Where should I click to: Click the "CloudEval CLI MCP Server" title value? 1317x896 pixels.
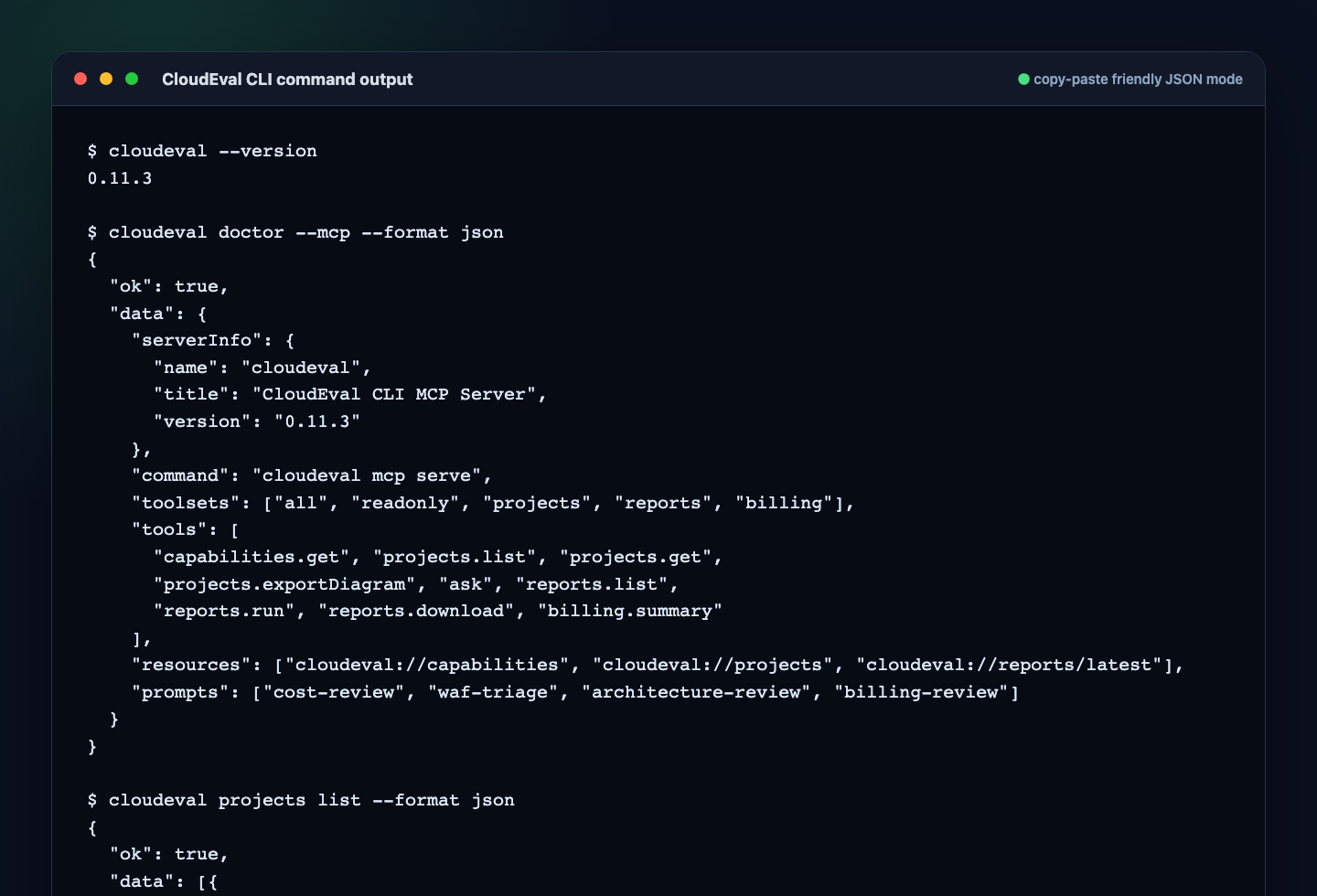(394, 394)
